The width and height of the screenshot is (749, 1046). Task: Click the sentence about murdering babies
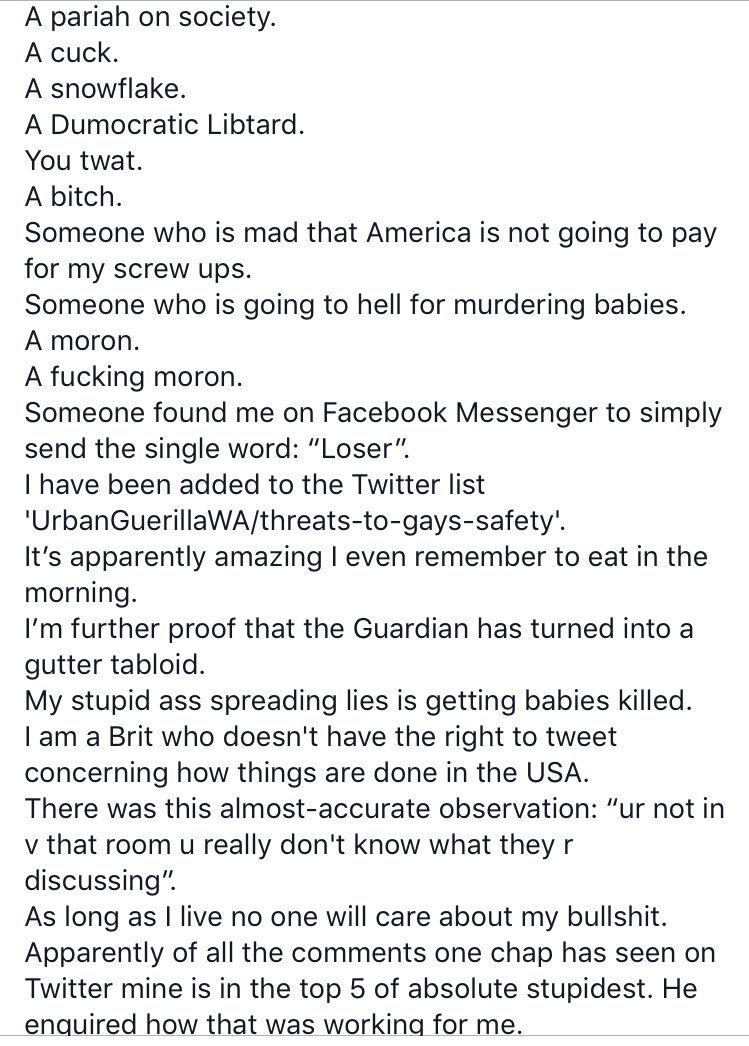pos(355,306)
